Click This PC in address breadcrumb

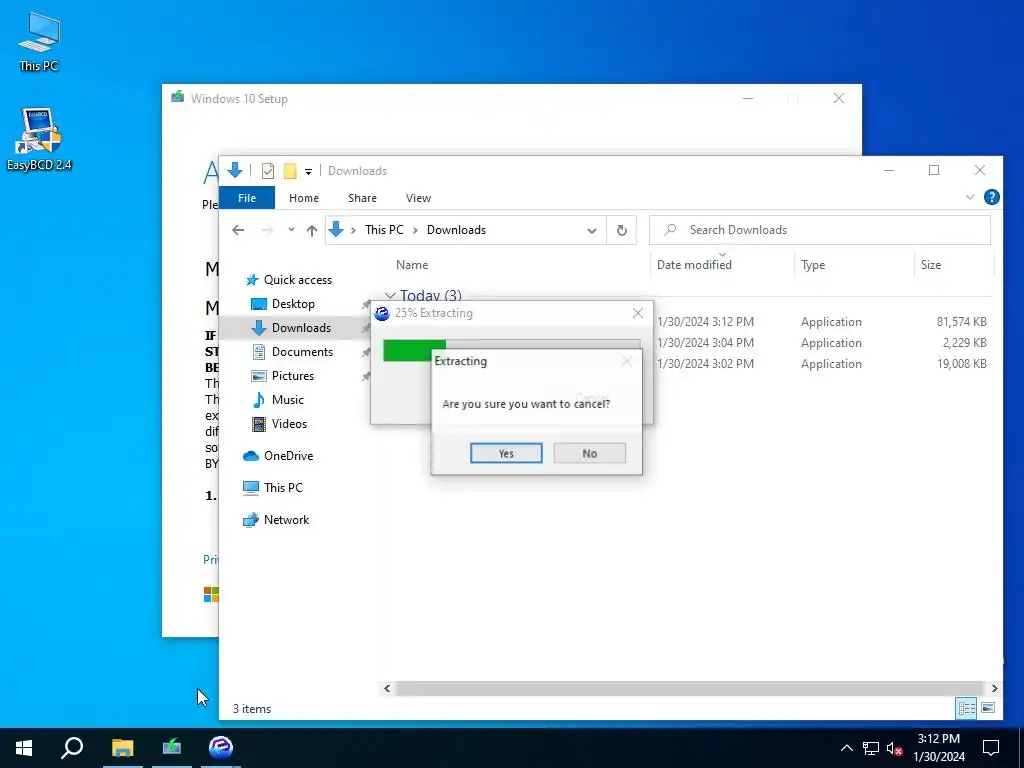point(384,230)
